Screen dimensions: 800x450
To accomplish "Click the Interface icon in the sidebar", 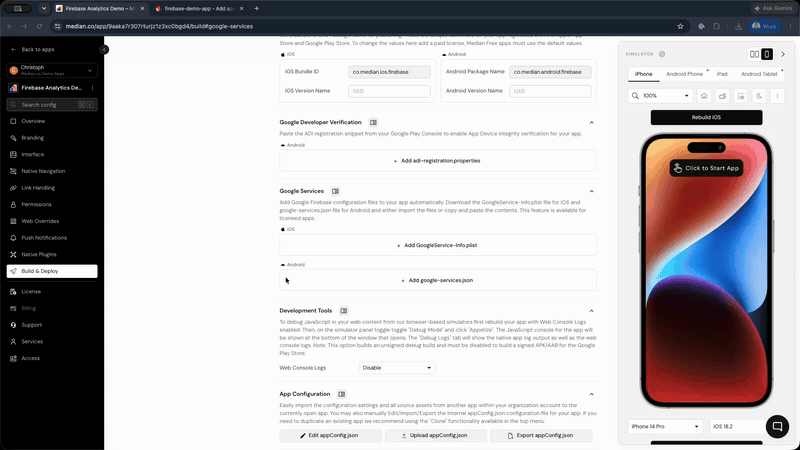I will click(x=13, y=155).
